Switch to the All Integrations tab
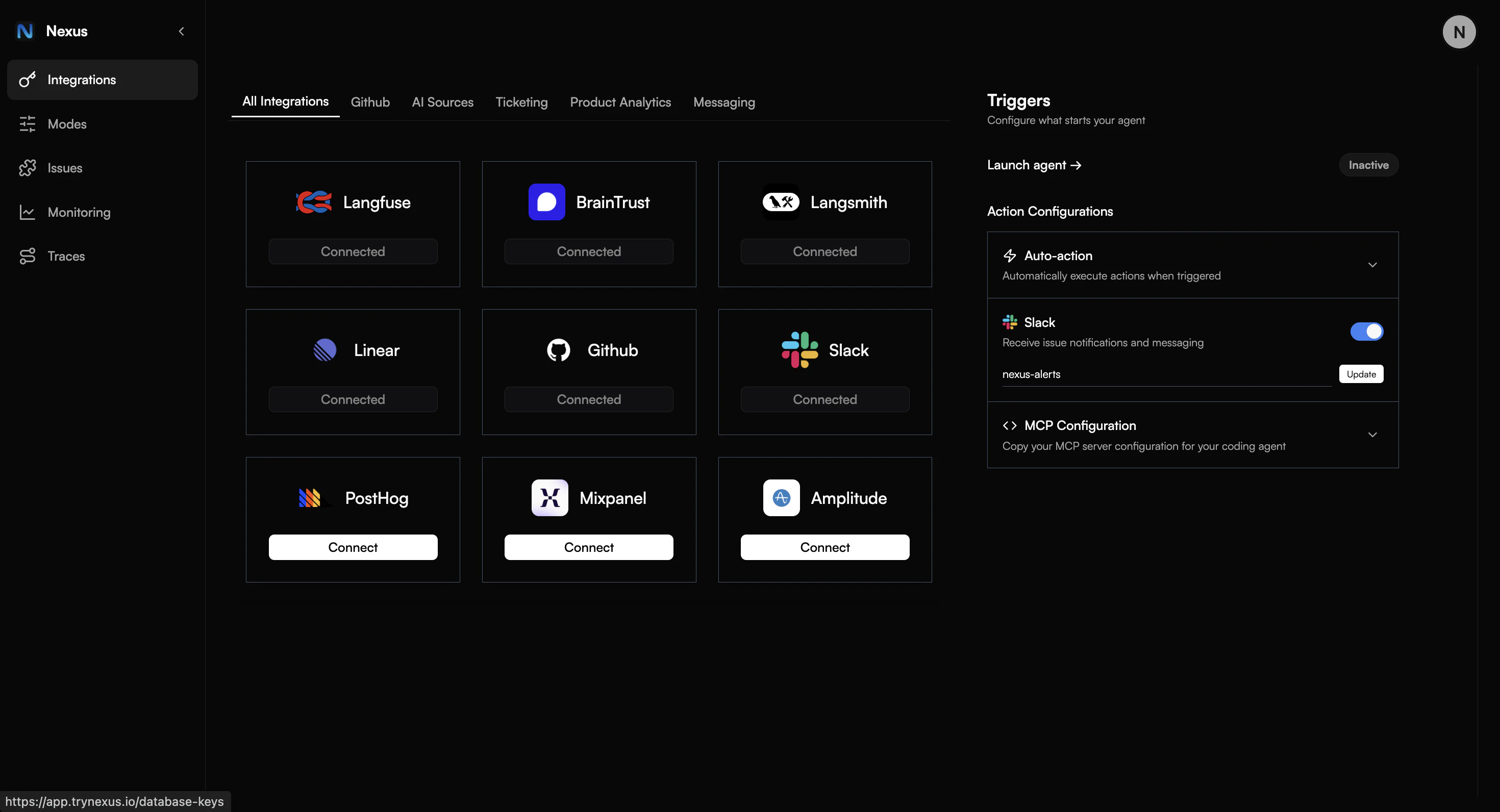 (x=285, y=102)
